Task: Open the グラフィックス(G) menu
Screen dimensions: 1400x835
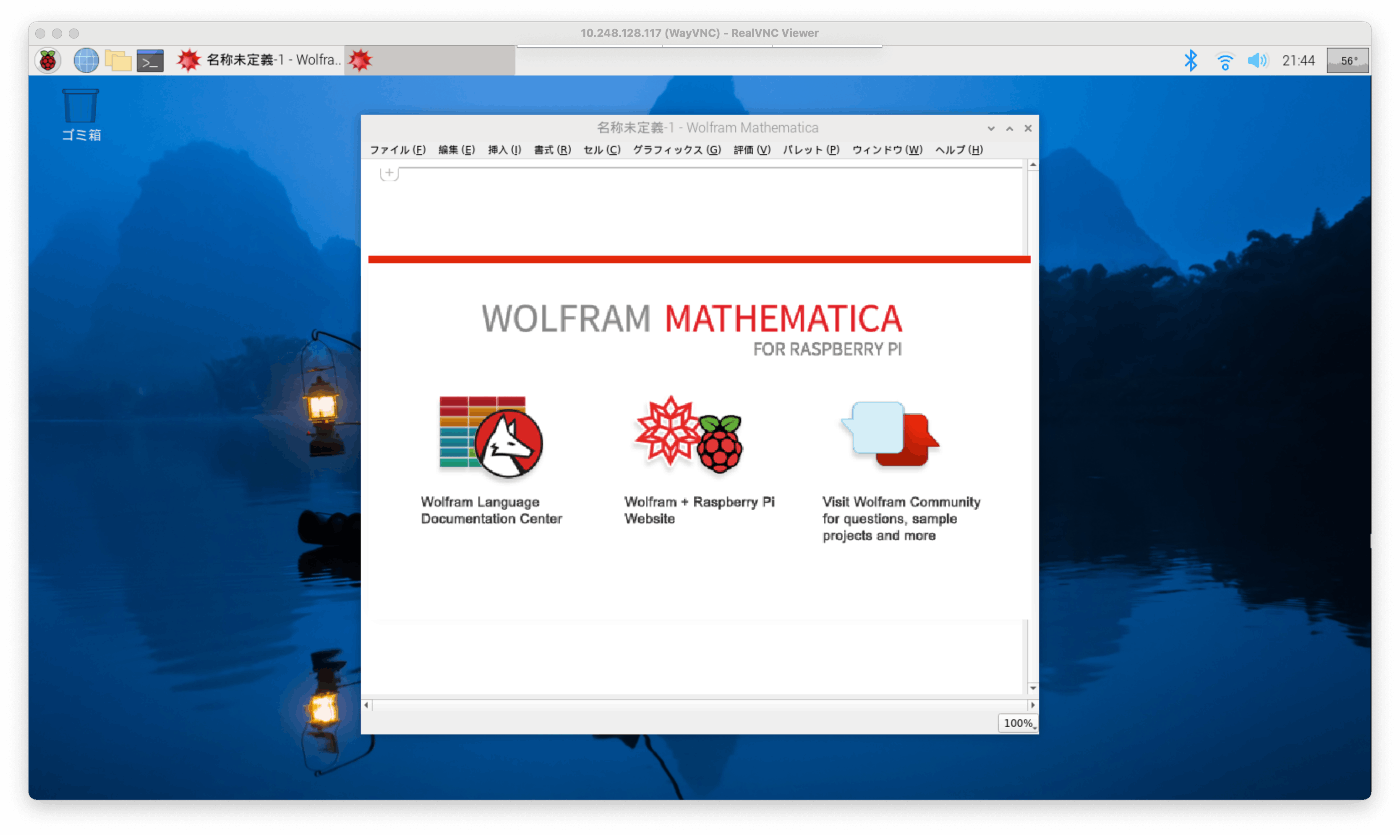Action: [677, 150]
